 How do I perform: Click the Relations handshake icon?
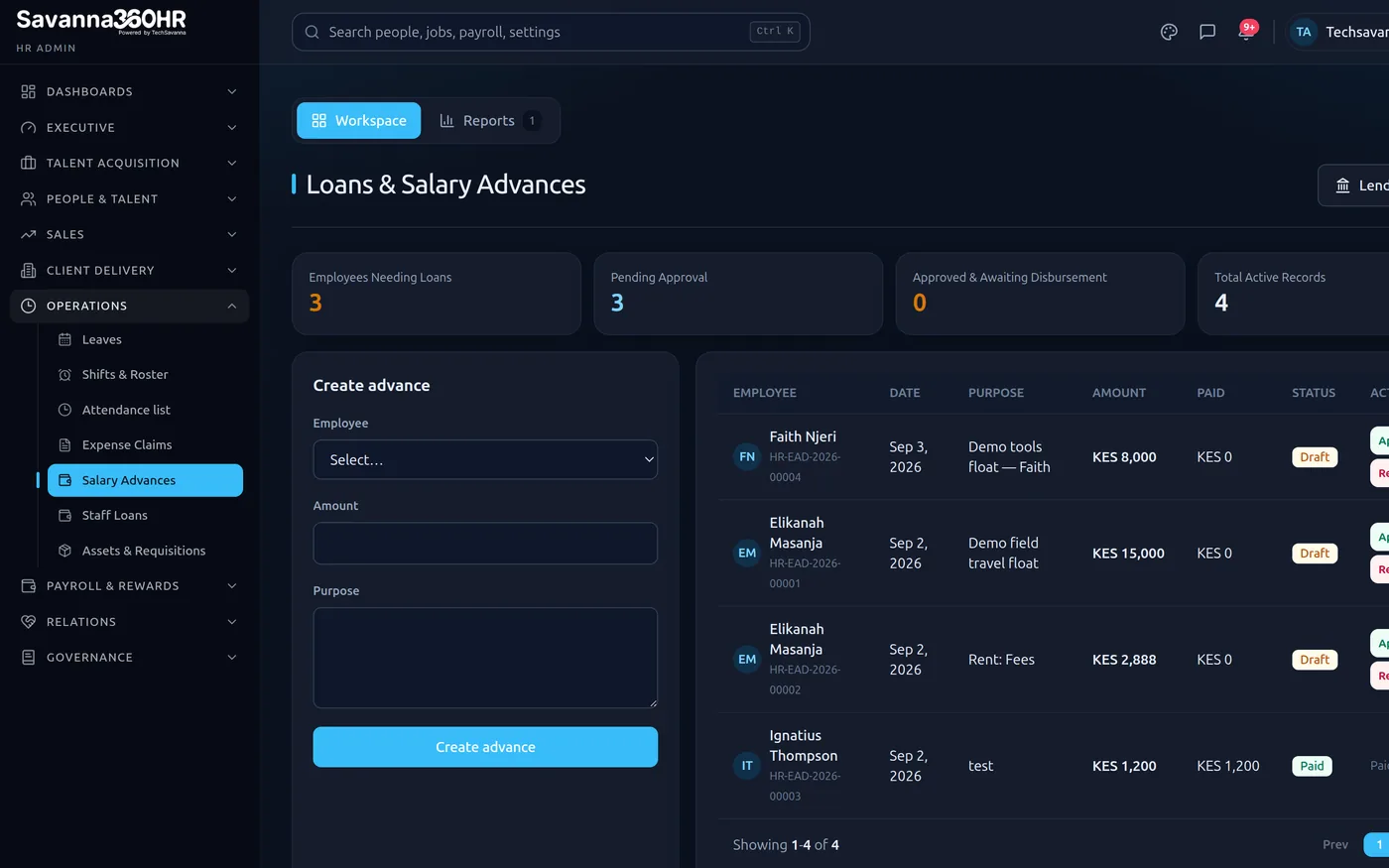(28, 621)
